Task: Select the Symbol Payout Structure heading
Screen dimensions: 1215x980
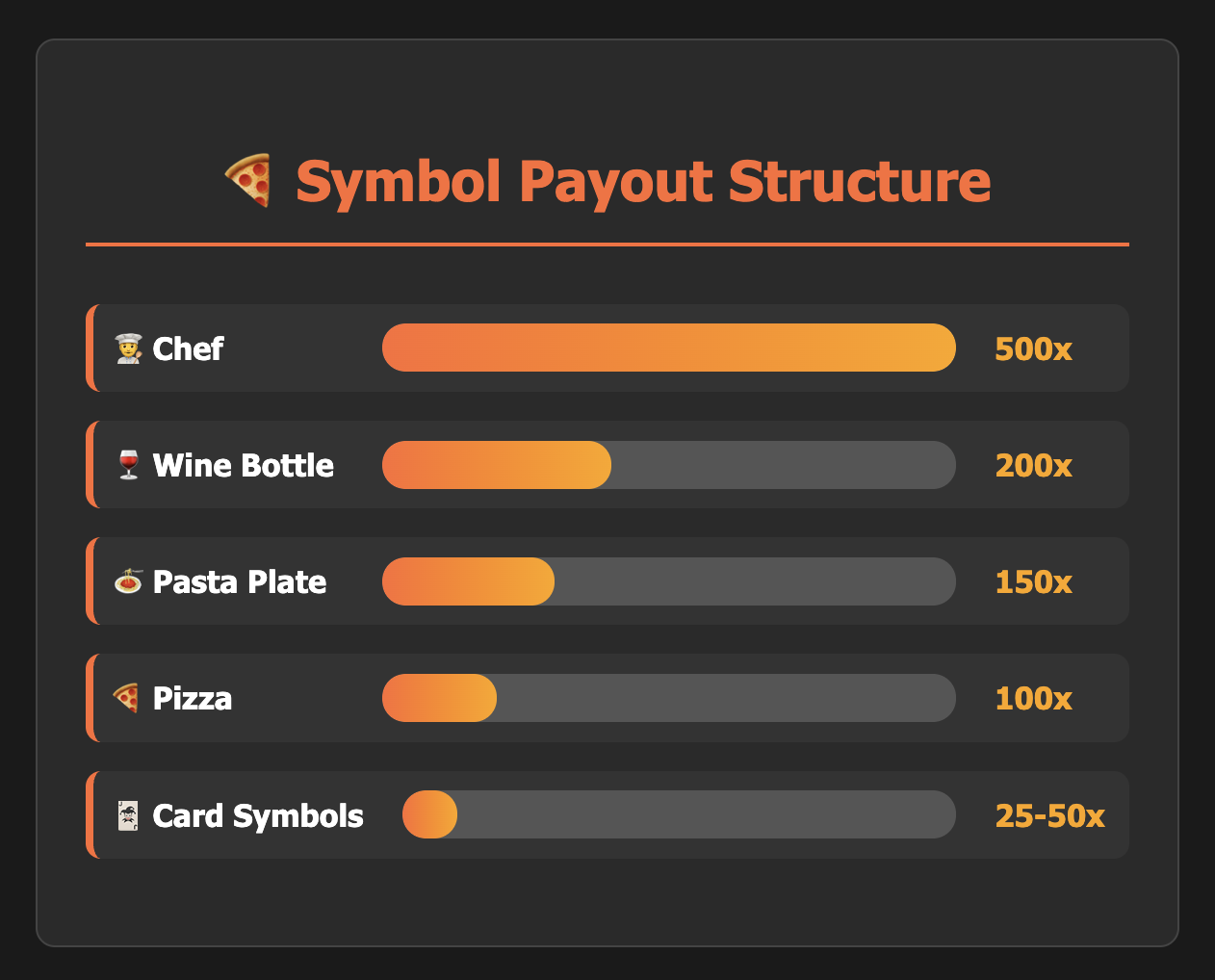Action: (x=642, y=181)
